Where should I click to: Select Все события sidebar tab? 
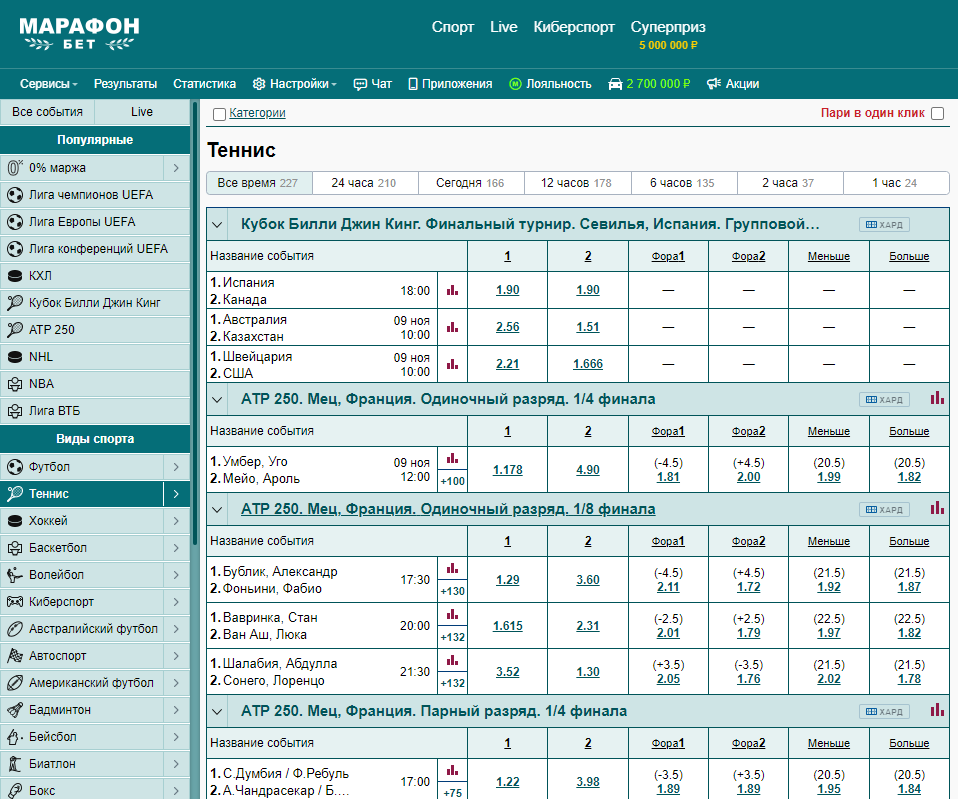click(47, 112)
